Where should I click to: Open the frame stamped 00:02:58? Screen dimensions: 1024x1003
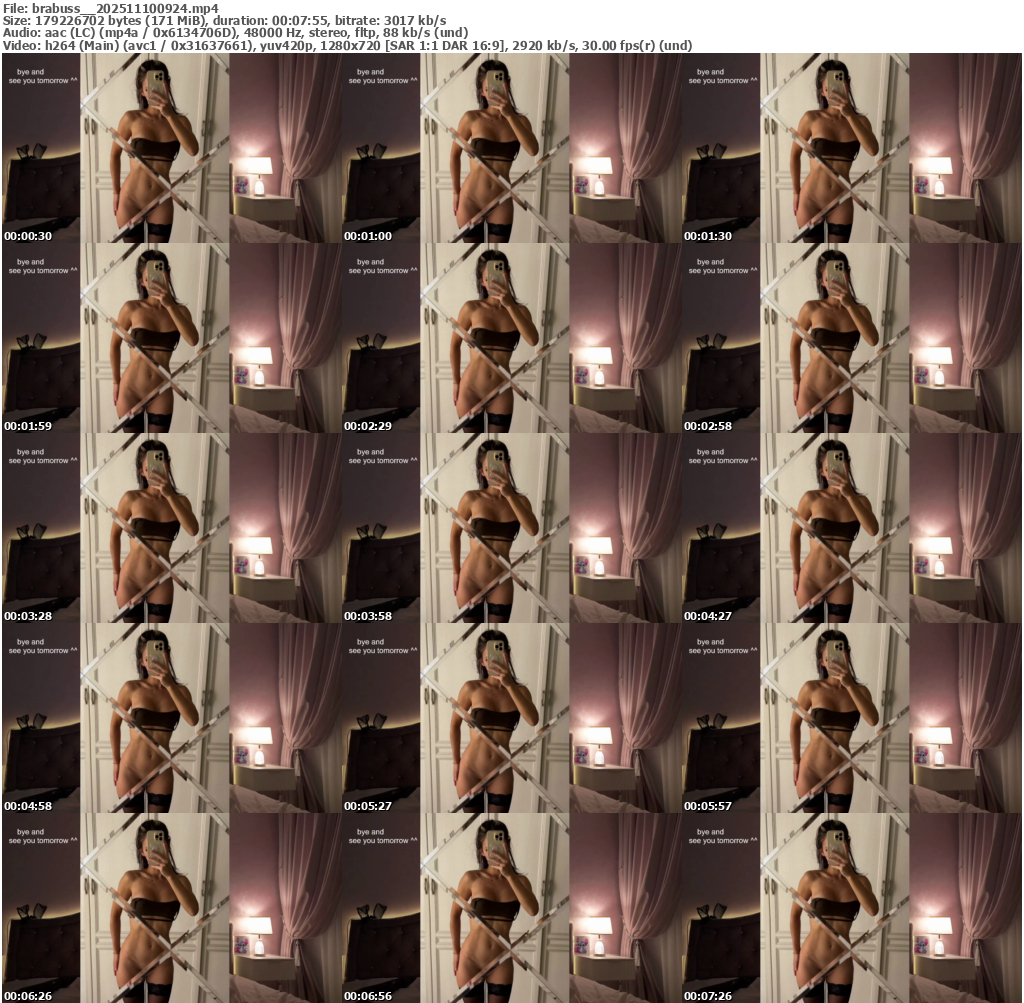pos(852,338)
